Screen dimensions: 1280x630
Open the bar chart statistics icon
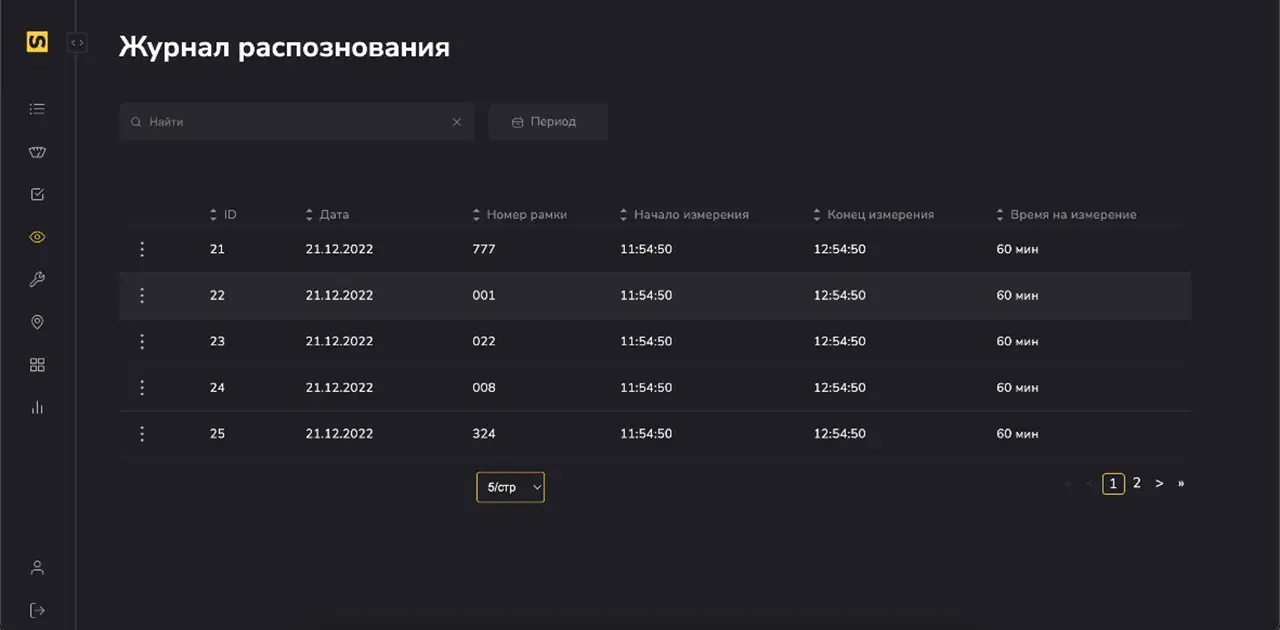(37, 407)
